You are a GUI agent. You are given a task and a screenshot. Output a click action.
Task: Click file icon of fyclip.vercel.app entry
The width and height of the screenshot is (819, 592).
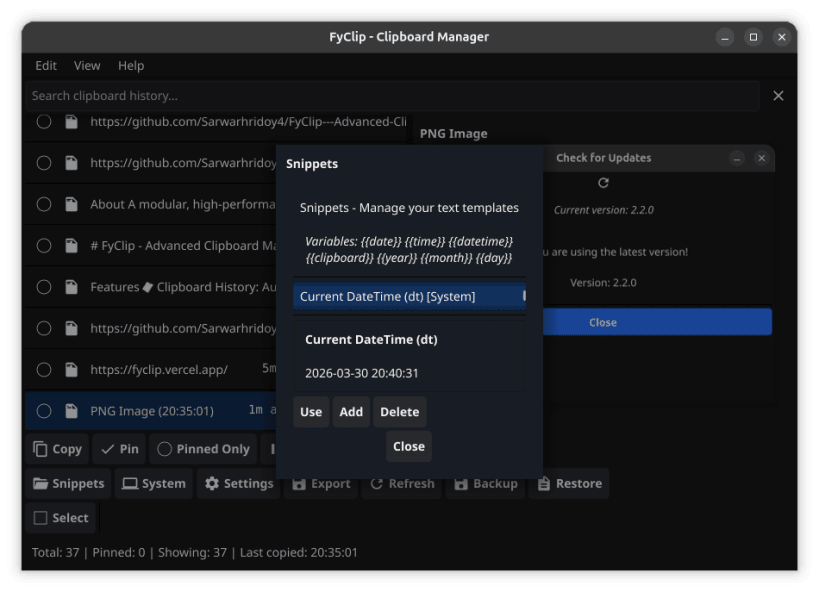coord(72,370)
